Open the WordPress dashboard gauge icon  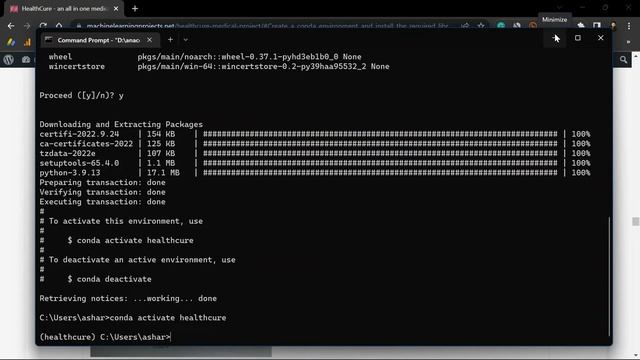click(26, 60)
